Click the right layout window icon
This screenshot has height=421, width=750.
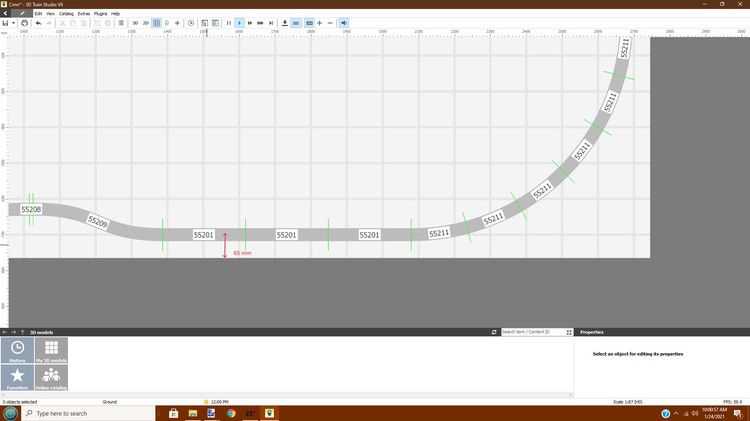pos(215,23)
